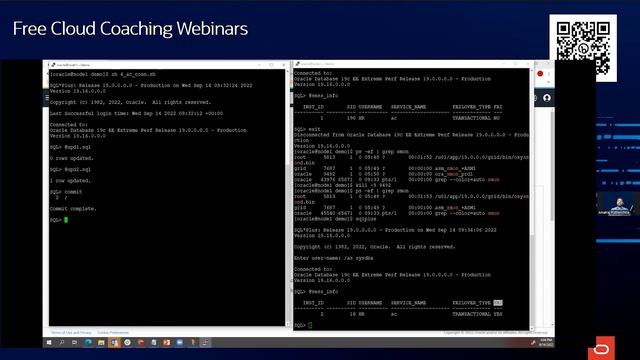This screenshot has height=360, width=640.
Task: Switch to Zoom on the taskbar
Action: point(180,343)
